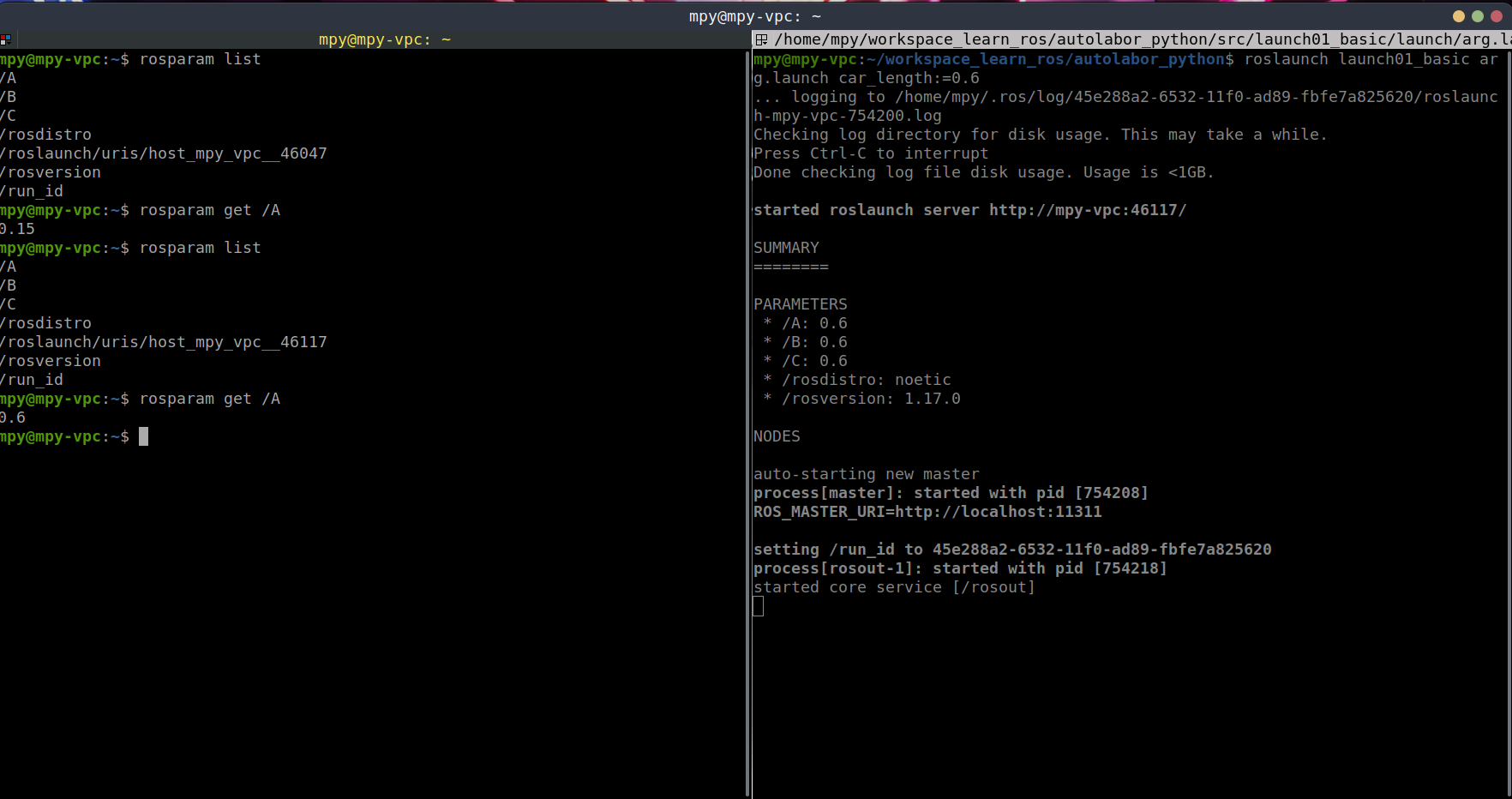Click the cursor at the left terminal's last prompt

[x=143, y=436]
